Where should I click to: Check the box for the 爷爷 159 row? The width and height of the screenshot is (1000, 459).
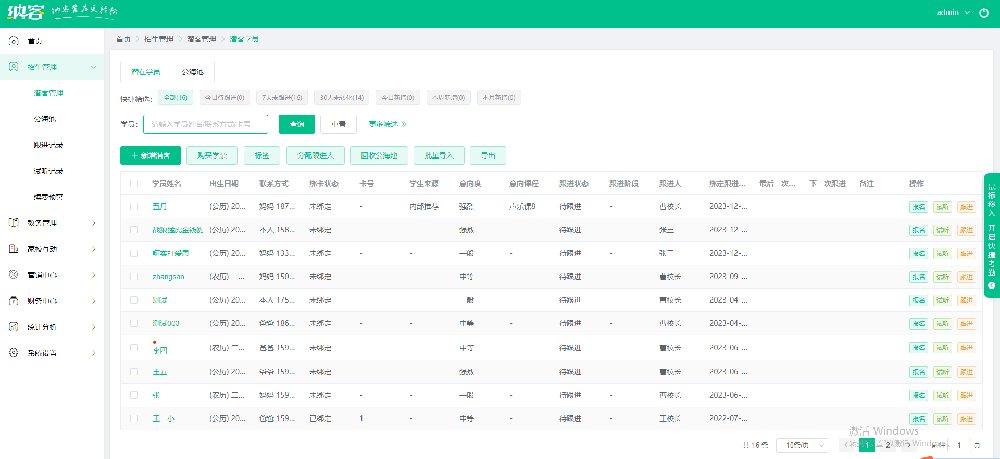[134, 372]
